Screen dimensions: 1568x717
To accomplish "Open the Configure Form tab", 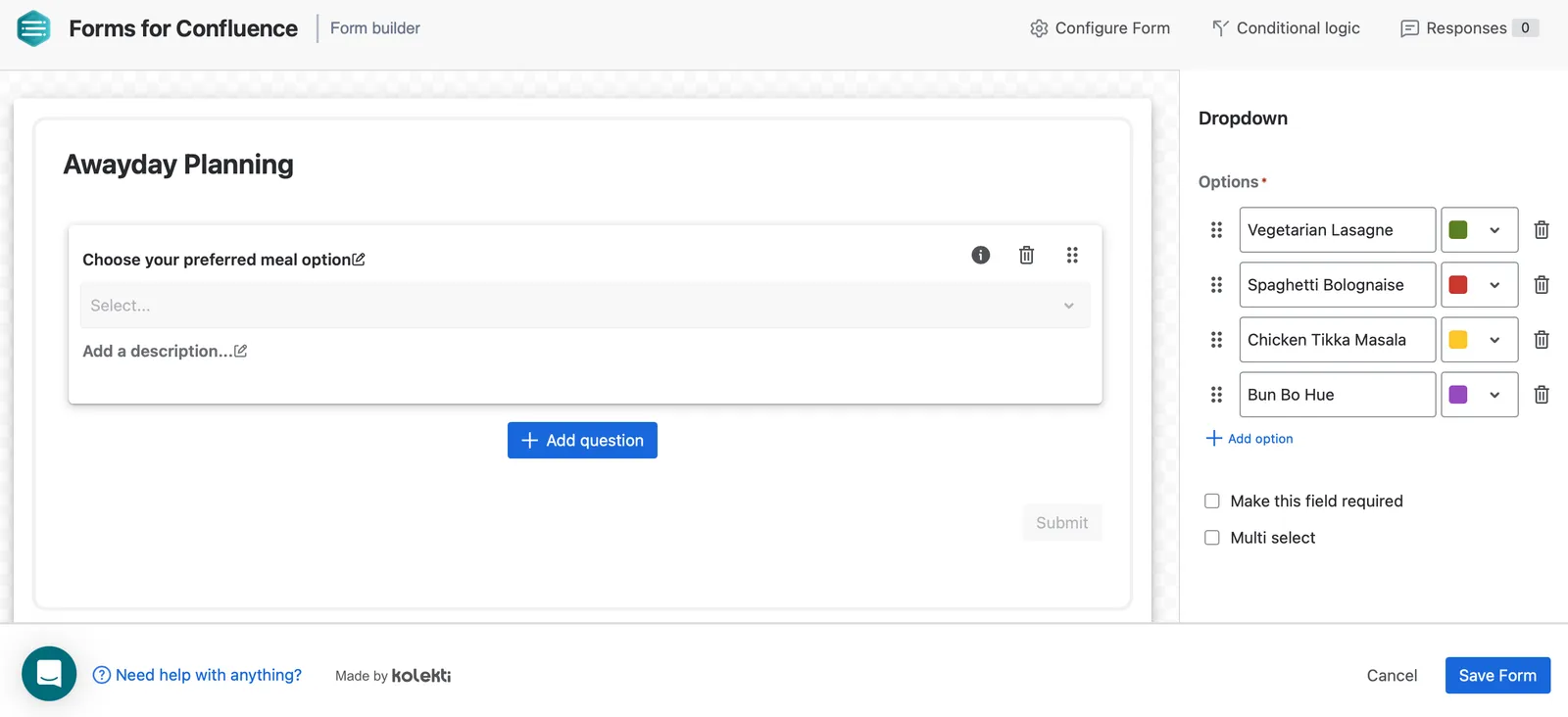I will click(x=1100, y=28).
